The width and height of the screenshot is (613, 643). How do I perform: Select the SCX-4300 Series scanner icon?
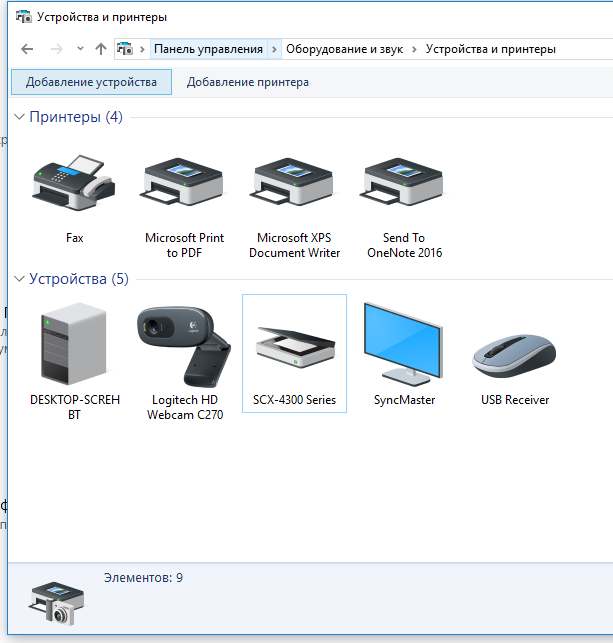click(x=295, y=347)
